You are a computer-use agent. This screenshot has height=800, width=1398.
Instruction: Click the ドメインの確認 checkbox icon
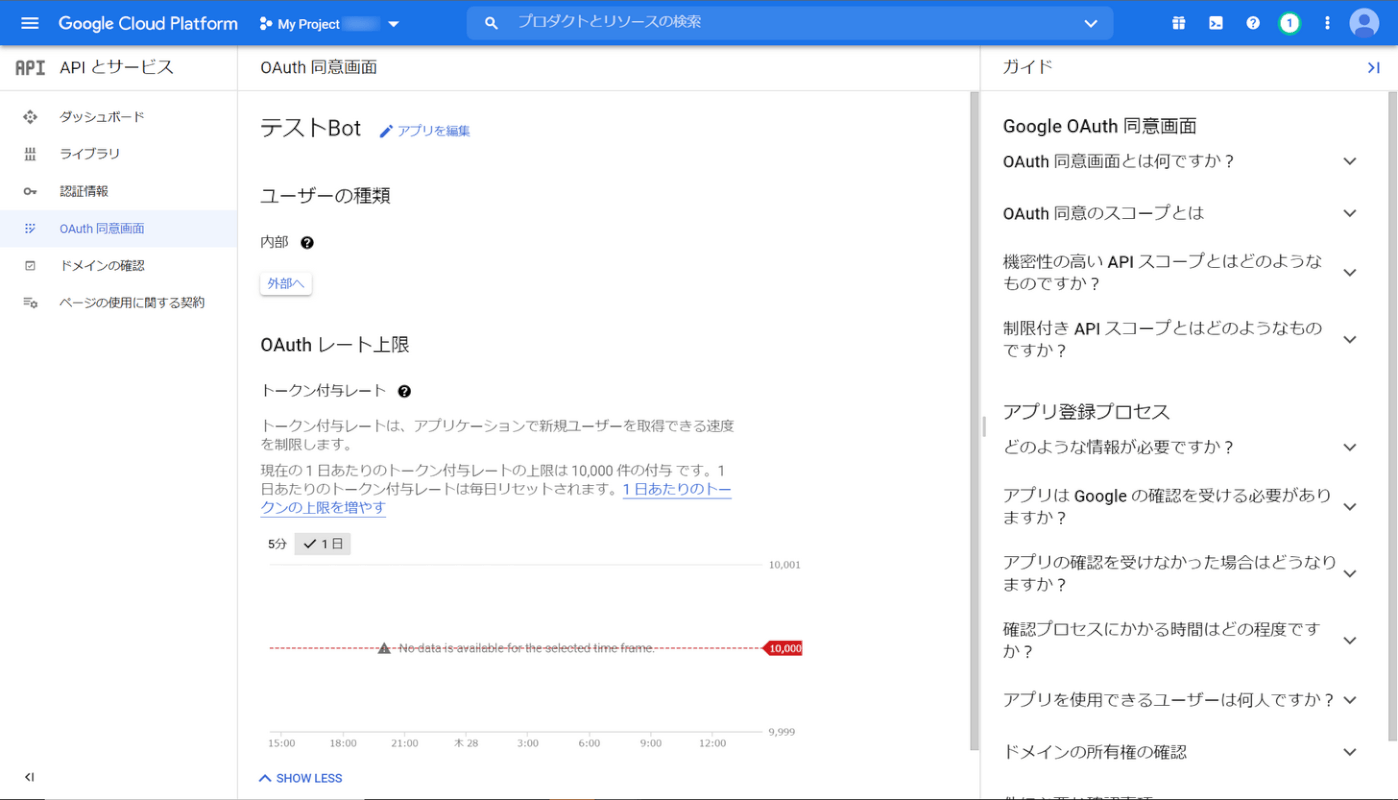[30, 265]
